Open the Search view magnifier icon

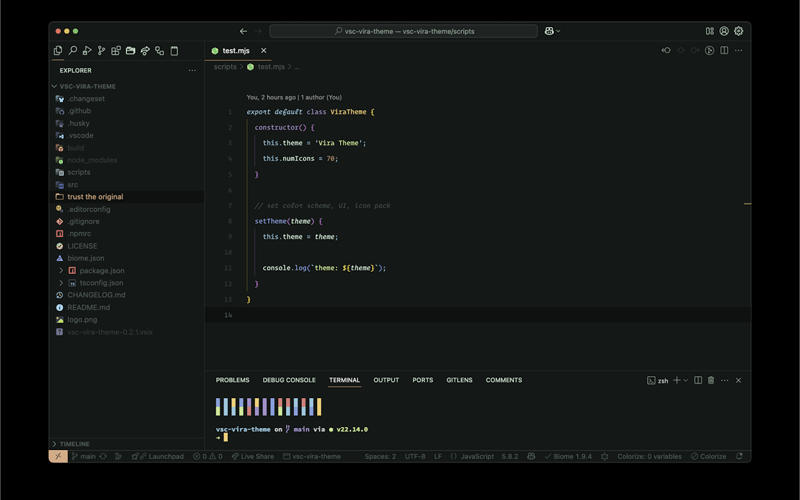pos(72,51)
